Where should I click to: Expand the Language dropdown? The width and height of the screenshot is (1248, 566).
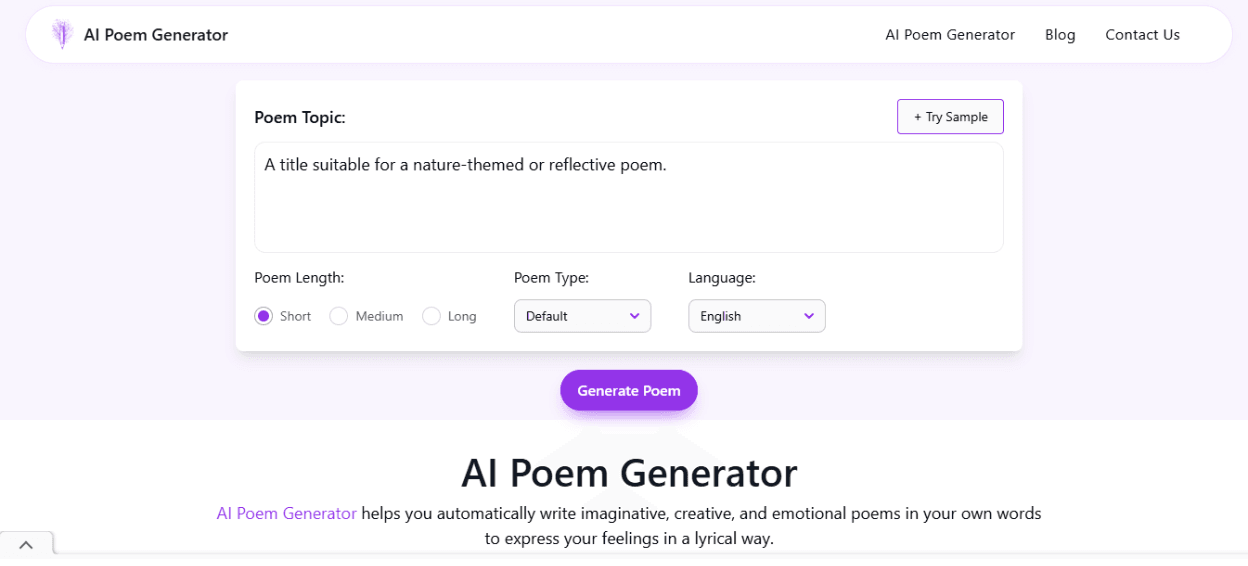(756, 316)
